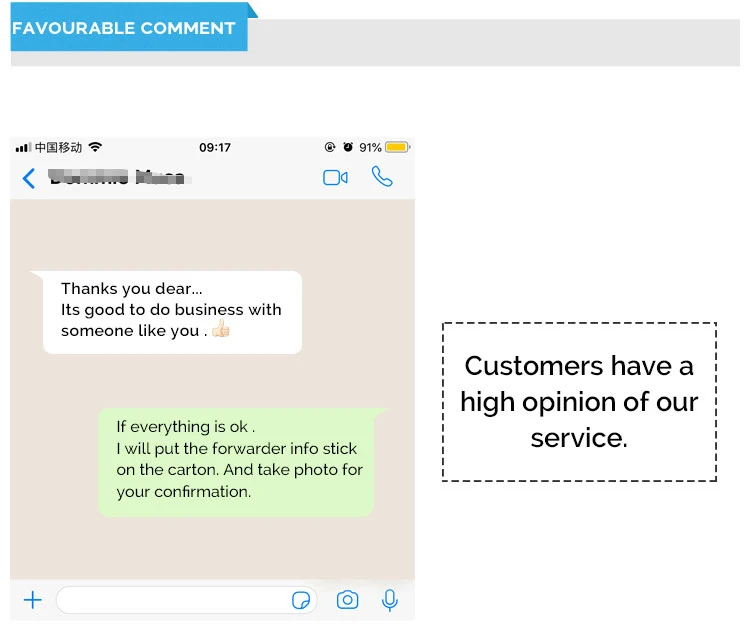The image size is (750, 627).
Task: Open attachments with the plus icon
Action: (x=33, y=600)
